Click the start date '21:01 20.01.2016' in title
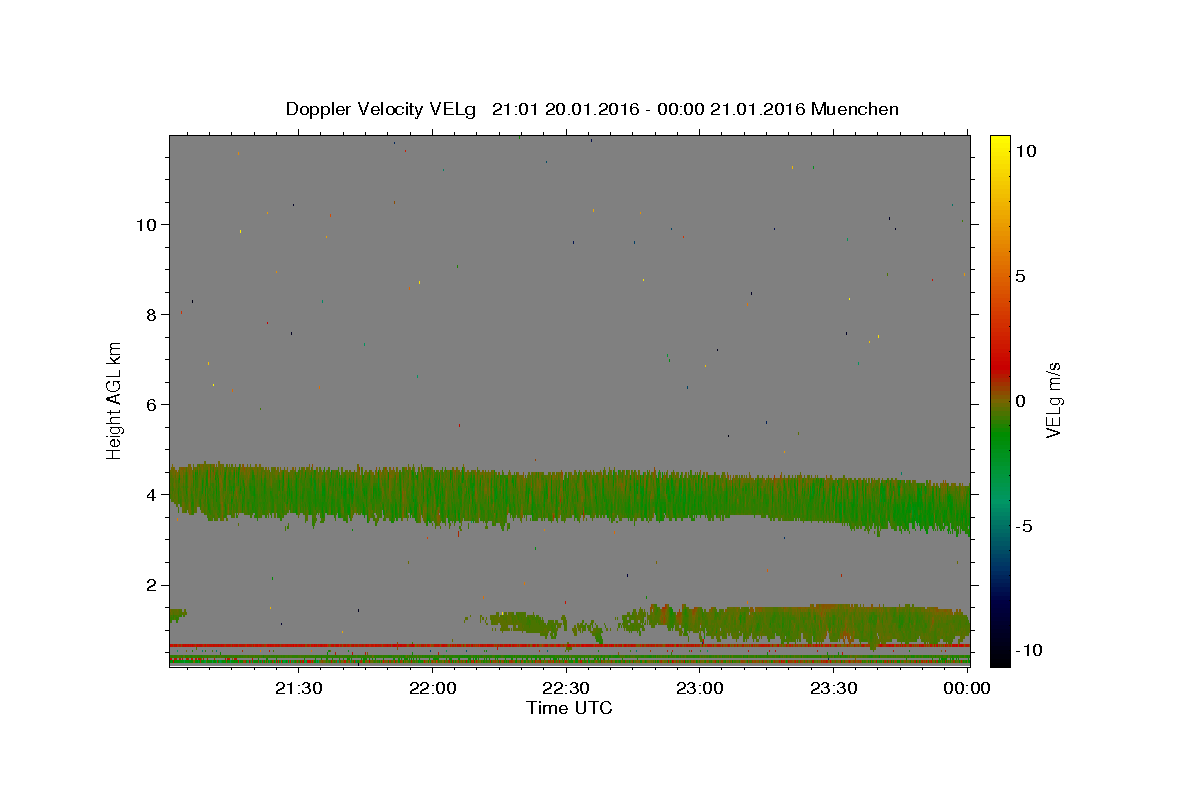1200x800 pixels. coord(564,109)
